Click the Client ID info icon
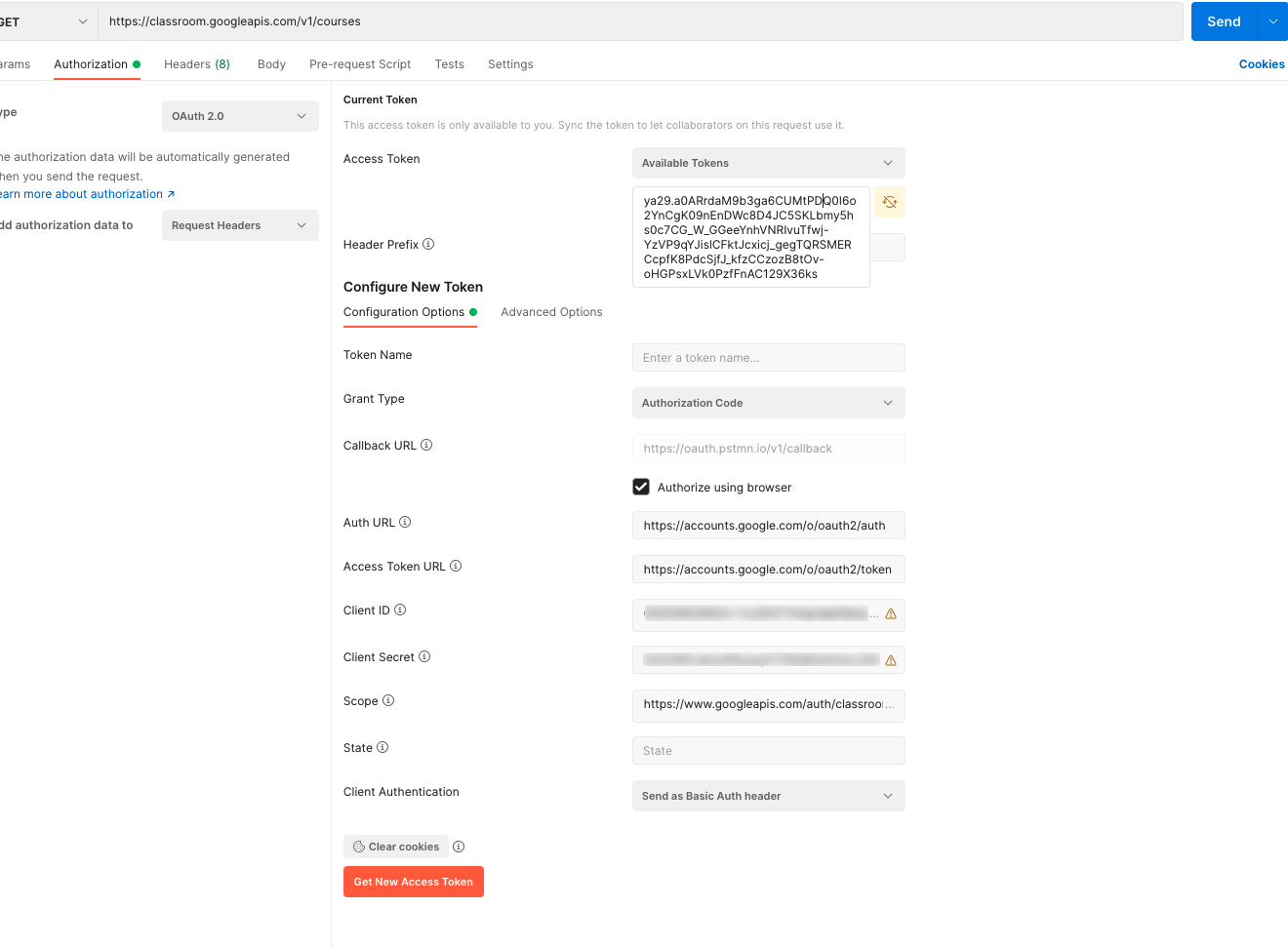 click(x=400, y=610)
